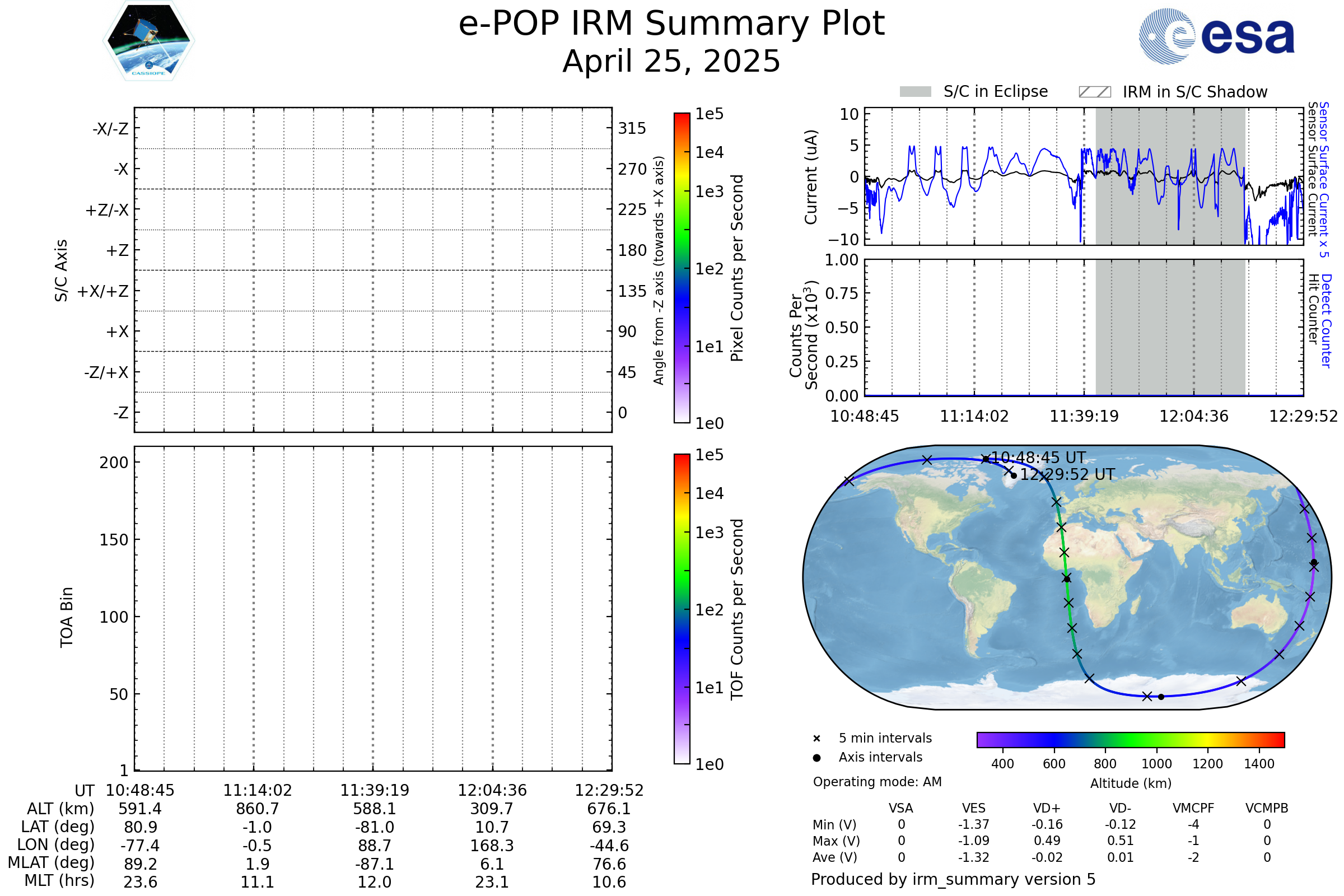Image resolution: width=1344 pixels, height=896 pixels.
Task: Click the 12:04:36 tick on the current plot axis
Action: click(1193, 416)
